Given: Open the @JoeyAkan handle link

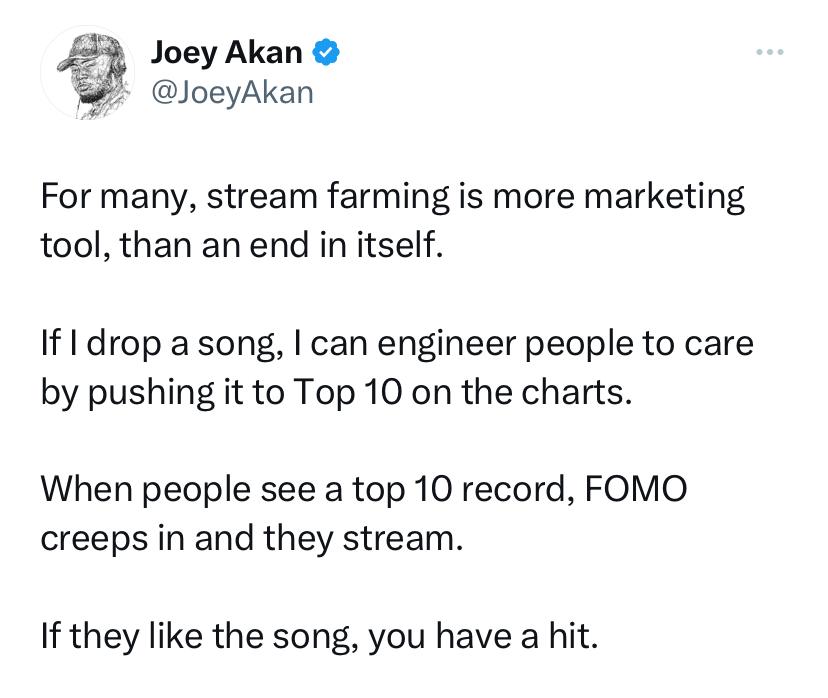Looking at the screenshot, I should pyautogui.click(x=232, y=93).
